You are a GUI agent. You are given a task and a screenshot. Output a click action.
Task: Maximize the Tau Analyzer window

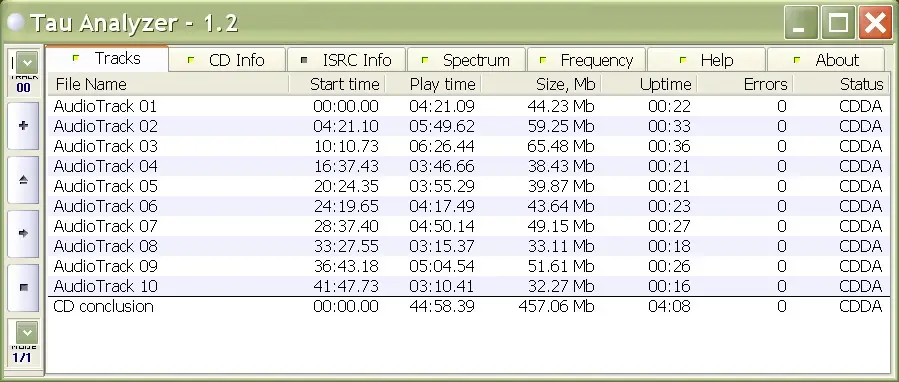pos(838,23)
